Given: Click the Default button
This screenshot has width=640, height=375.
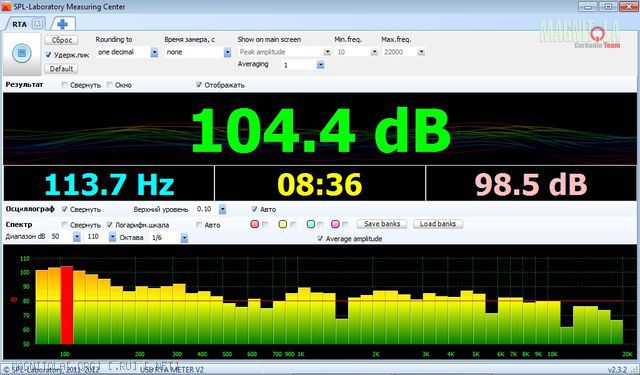Looking at the screenshot, I should 61,69.
